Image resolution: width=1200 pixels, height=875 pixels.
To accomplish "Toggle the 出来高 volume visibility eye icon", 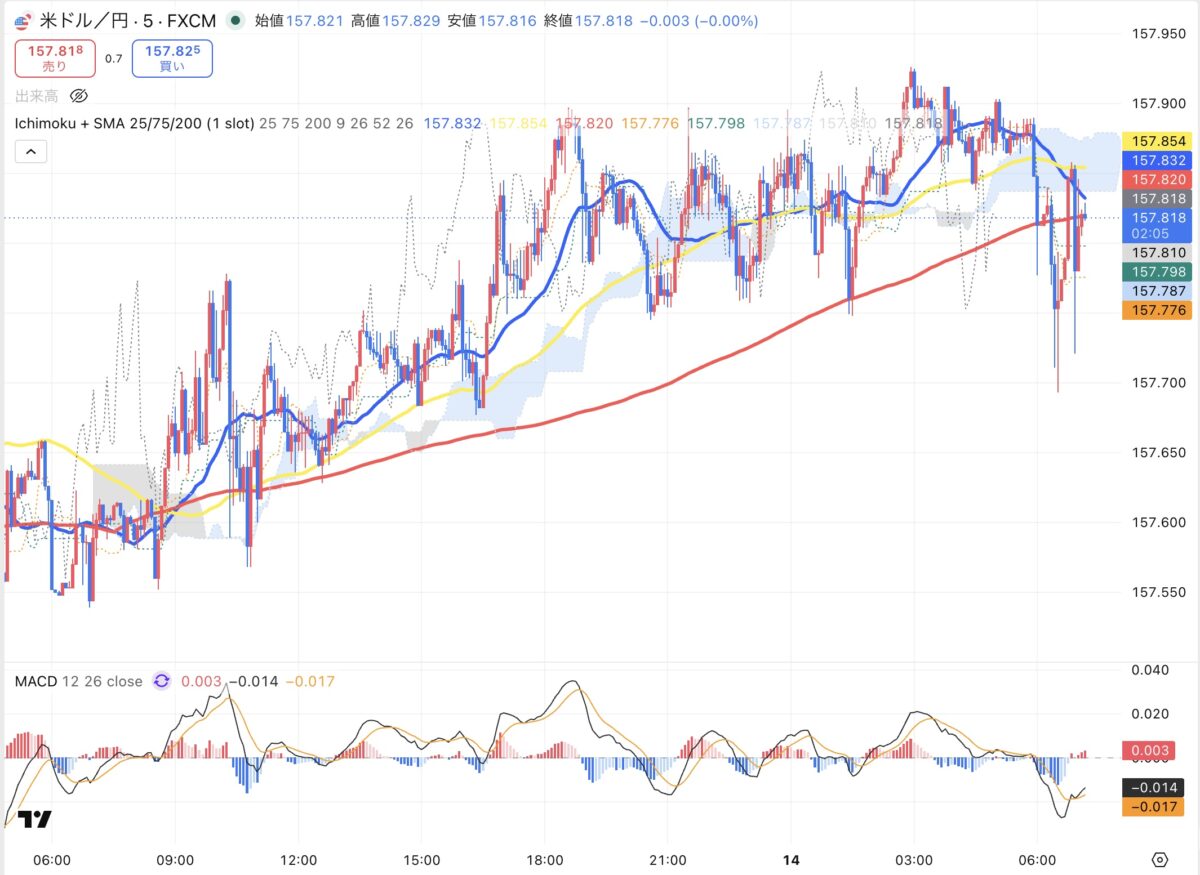I will click(80, 96).
